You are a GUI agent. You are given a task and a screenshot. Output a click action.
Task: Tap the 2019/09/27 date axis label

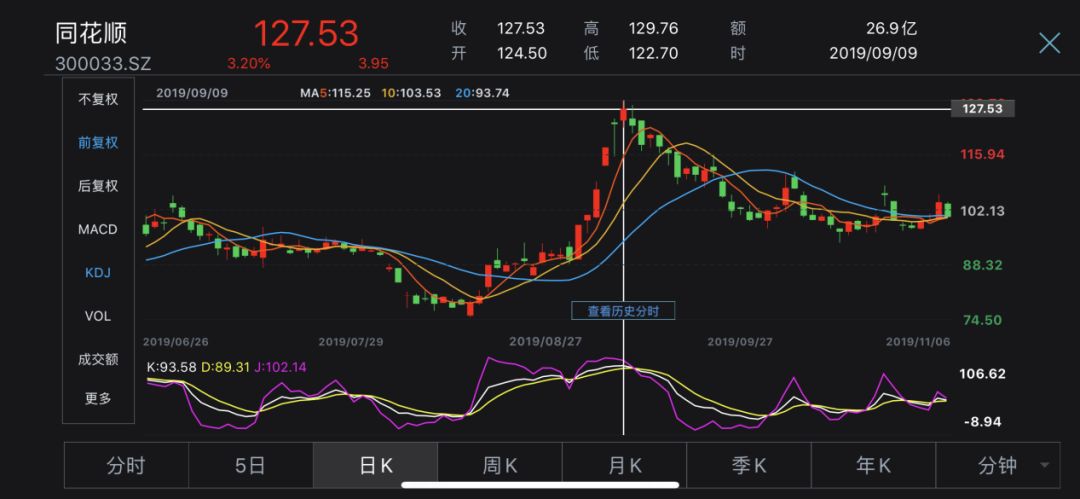tap(740, 341)
